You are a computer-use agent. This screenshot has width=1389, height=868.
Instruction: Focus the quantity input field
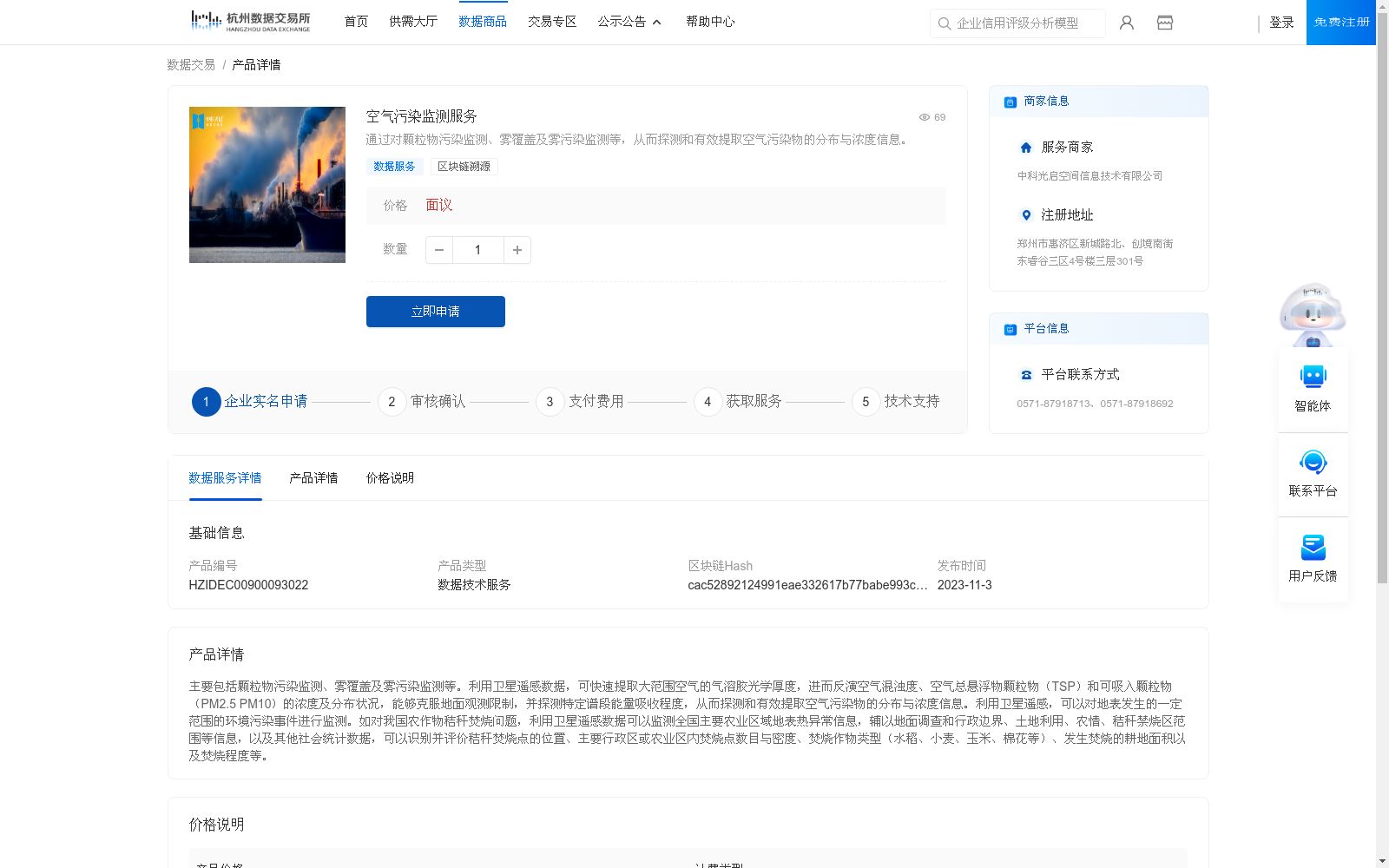tap(478, 250)
